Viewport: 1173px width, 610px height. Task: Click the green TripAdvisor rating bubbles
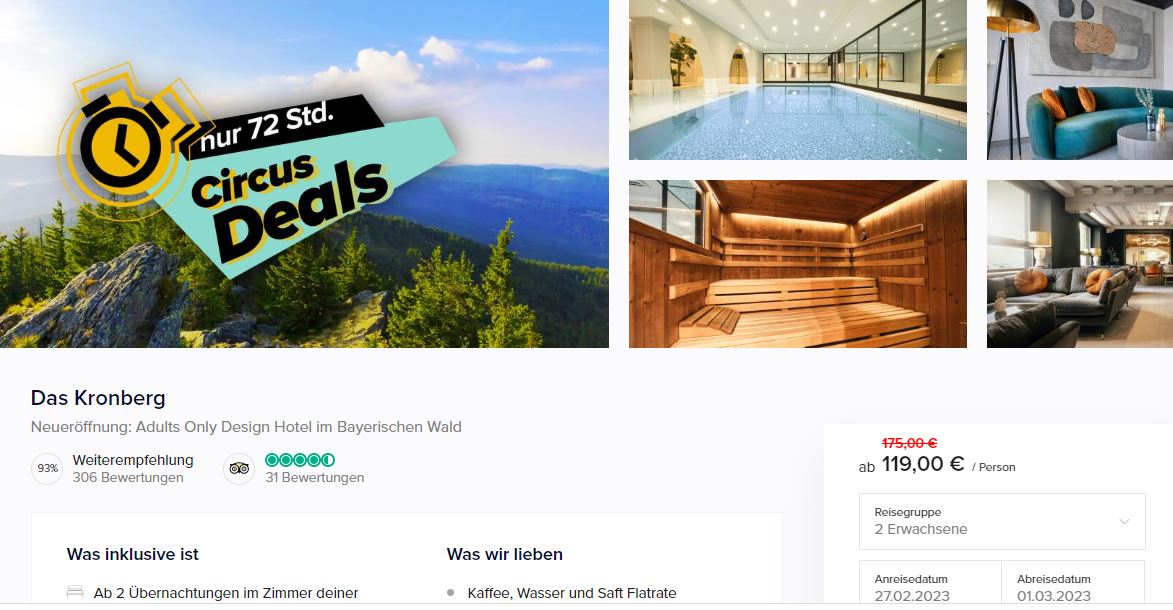(300, 460)
